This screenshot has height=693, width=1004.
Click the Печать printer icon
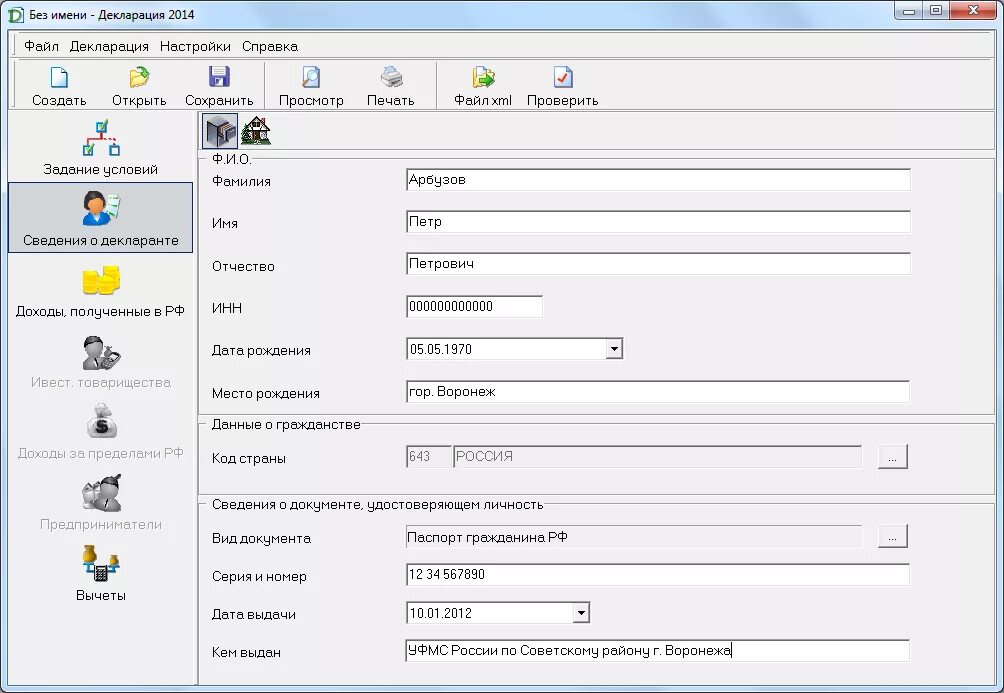pyautogui.click(x=391, y=77)
